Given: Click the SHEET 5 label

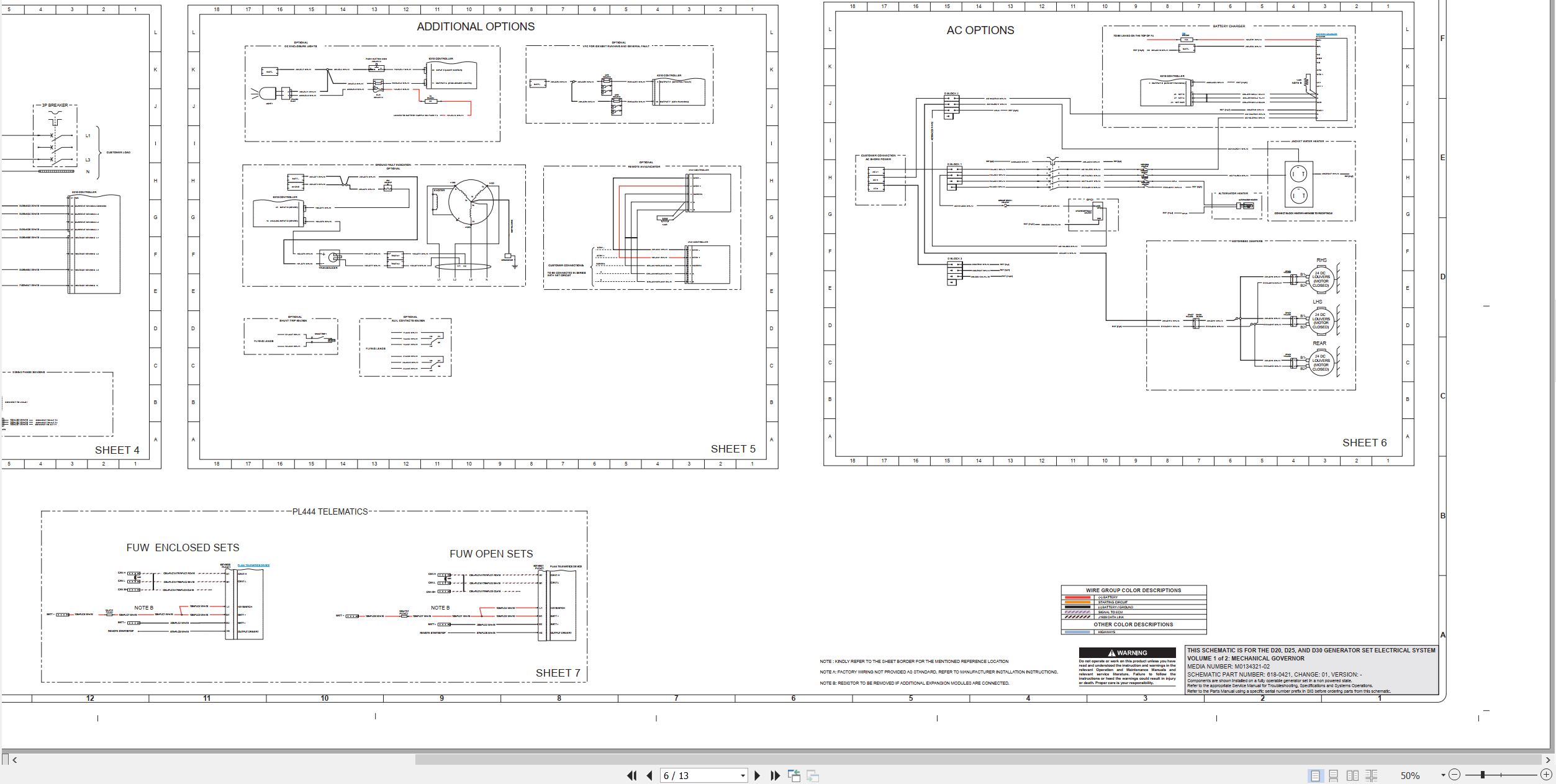Looking at the screenshot, I should click(733, 449).
